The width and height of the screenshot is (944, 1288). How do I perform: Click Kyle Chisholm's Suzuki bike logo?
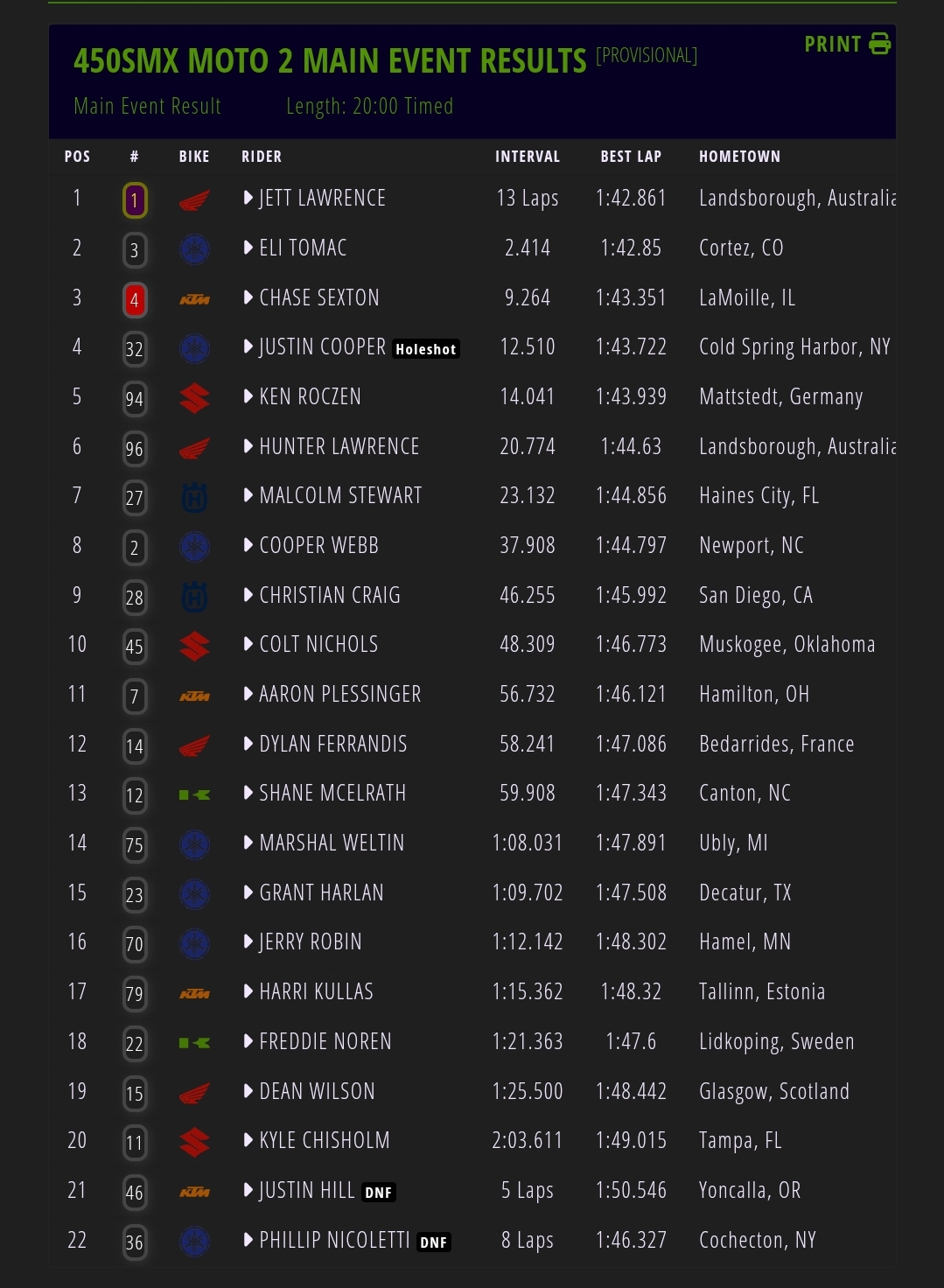(x=194, y=1143)
